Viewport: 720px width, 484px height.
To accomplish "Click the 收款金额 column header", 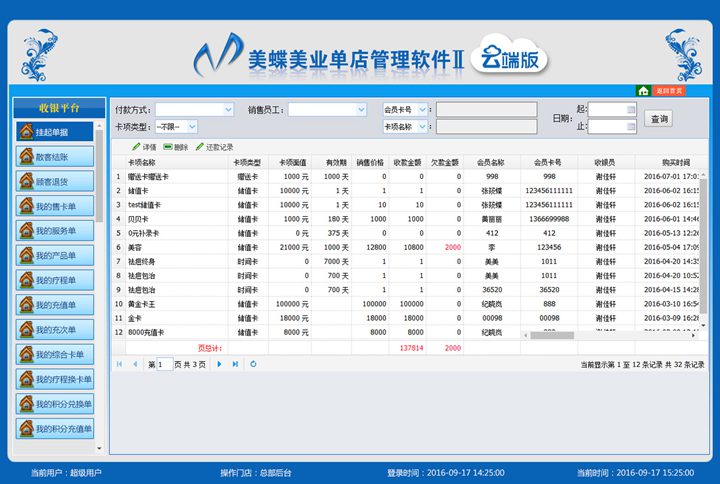I will pyautogui.click(x=407, y=162).
